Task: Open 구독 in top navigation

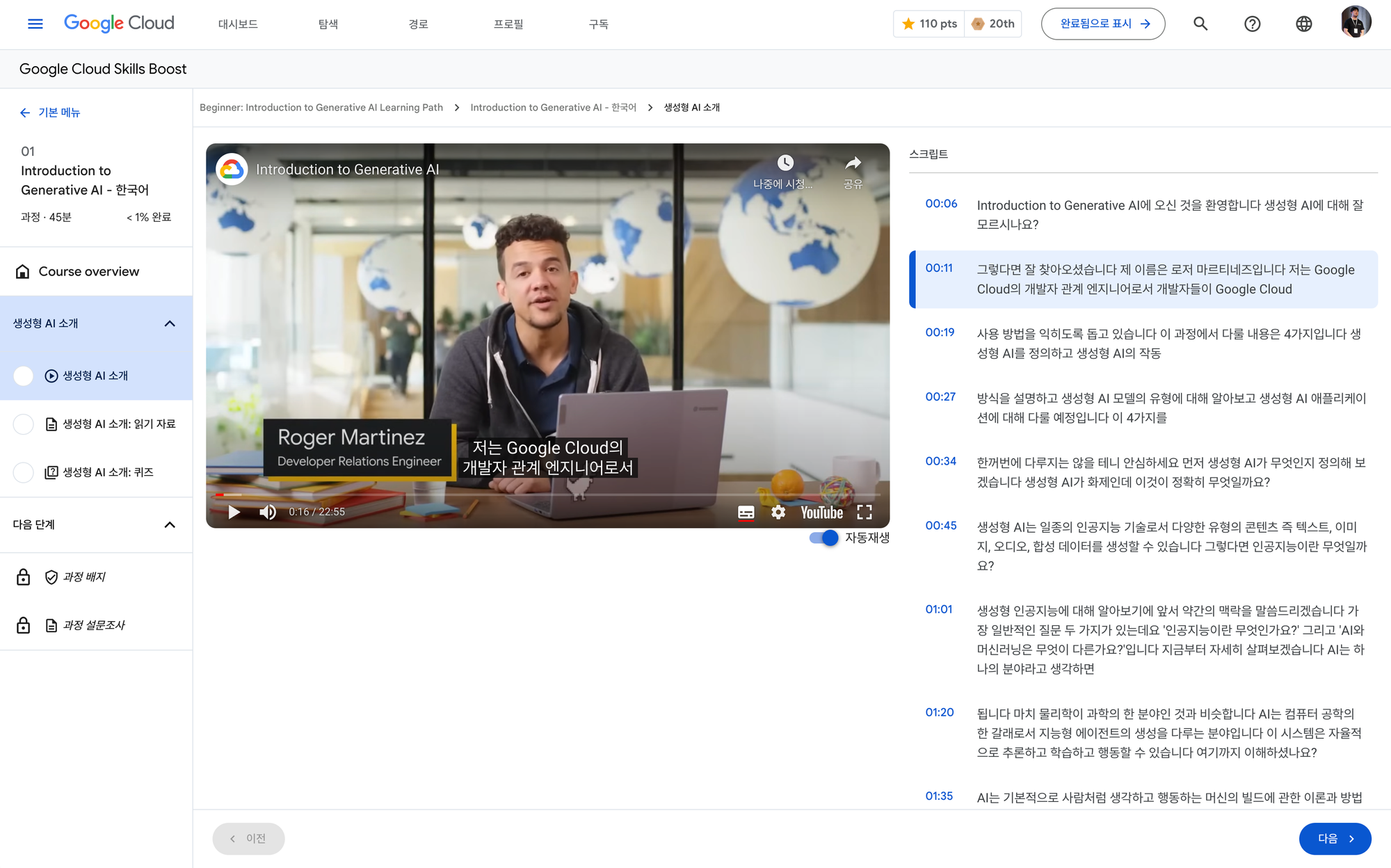Action: [x=598, y=24]
